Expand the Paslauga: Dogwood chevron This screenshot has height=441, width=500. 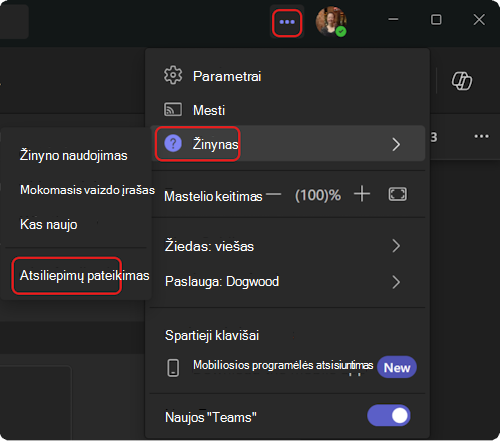pyautogui.click(x=396, y=282)
